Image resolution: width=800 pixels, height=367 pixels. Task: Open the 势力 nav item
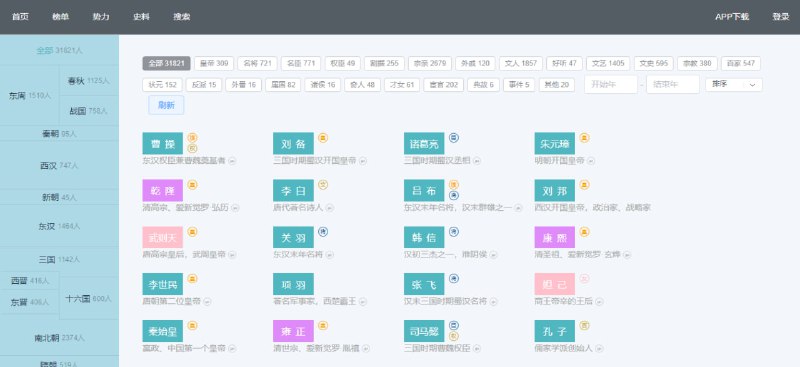[101, 17]
